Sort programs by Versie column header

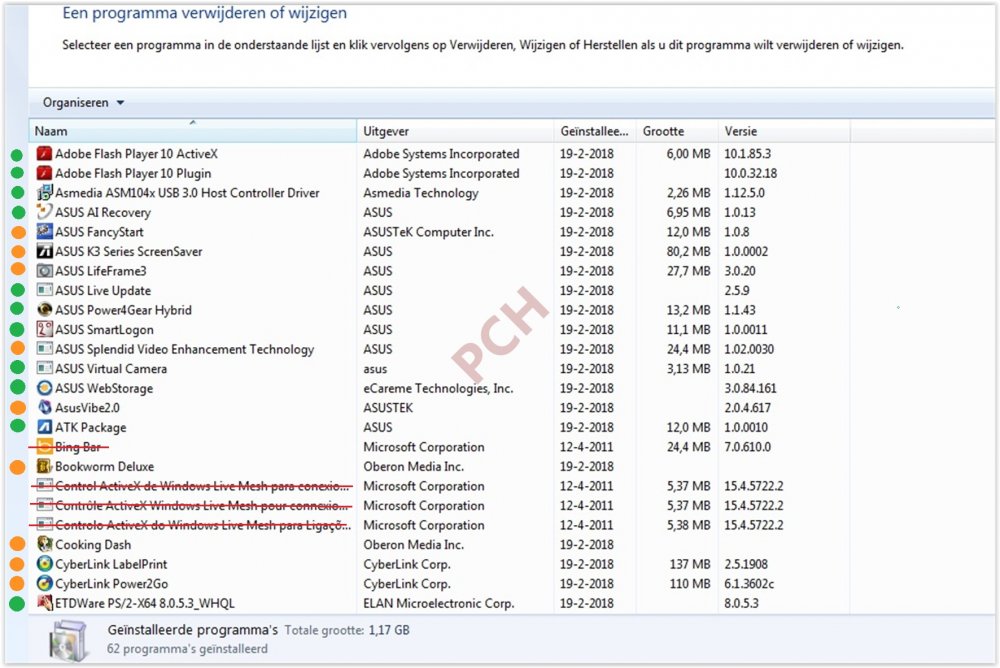[x=784, y=131]
